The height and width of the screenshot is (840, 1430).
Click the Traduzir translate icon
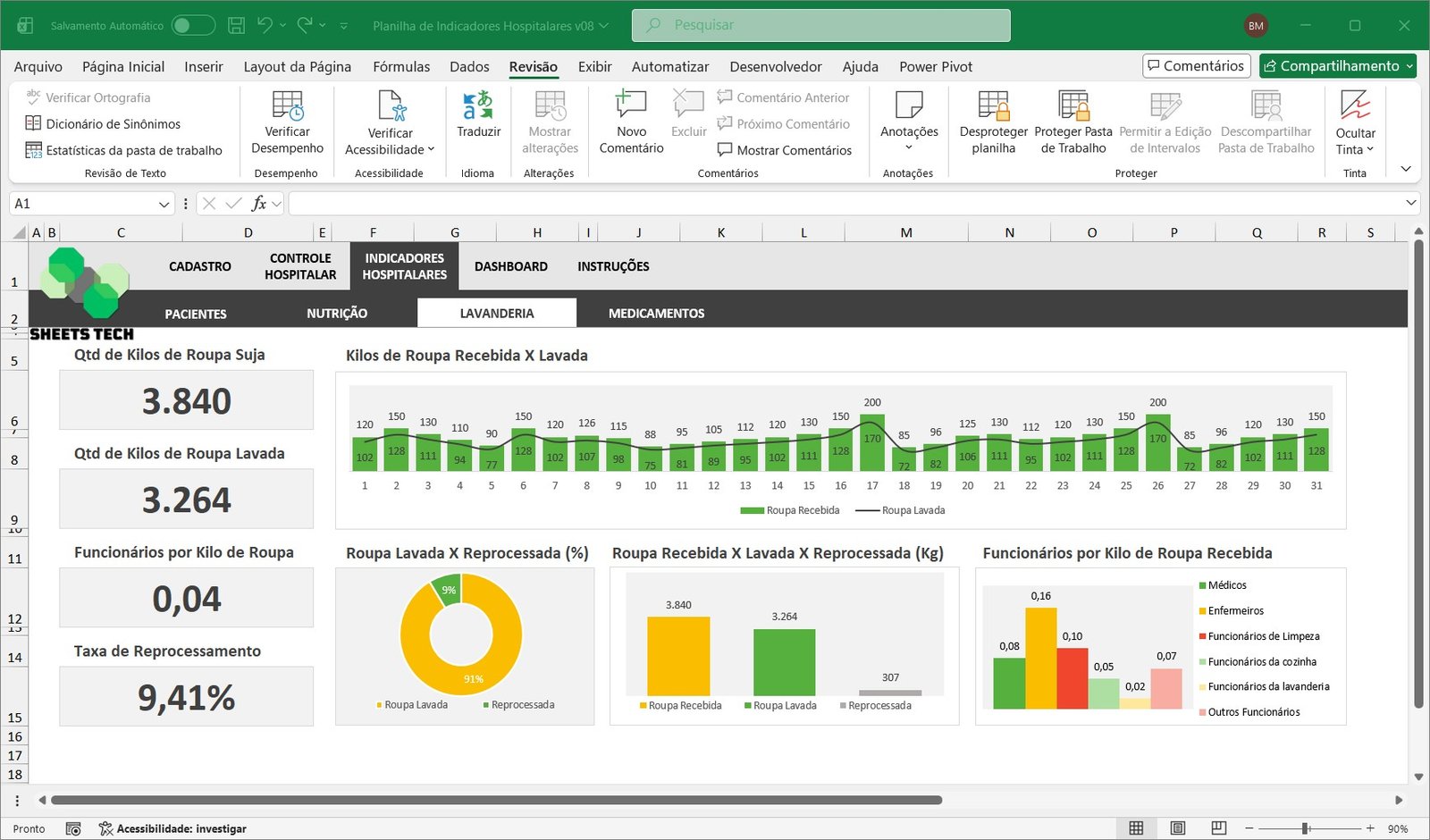(x=478, y=105)
